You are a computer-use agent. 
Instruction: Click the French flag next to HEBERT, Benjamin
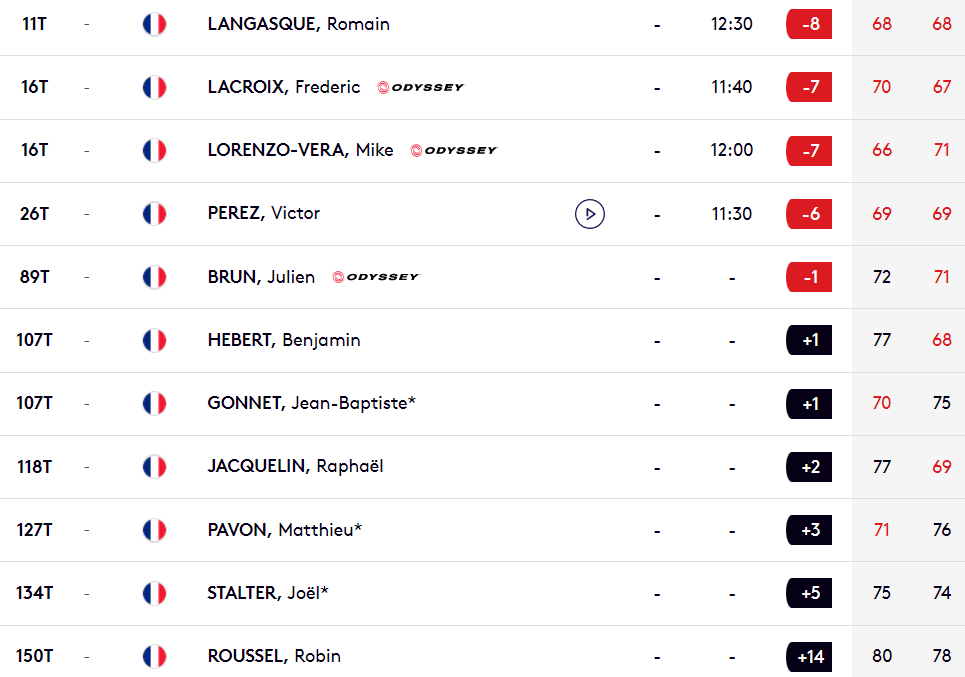click(154, 340)
